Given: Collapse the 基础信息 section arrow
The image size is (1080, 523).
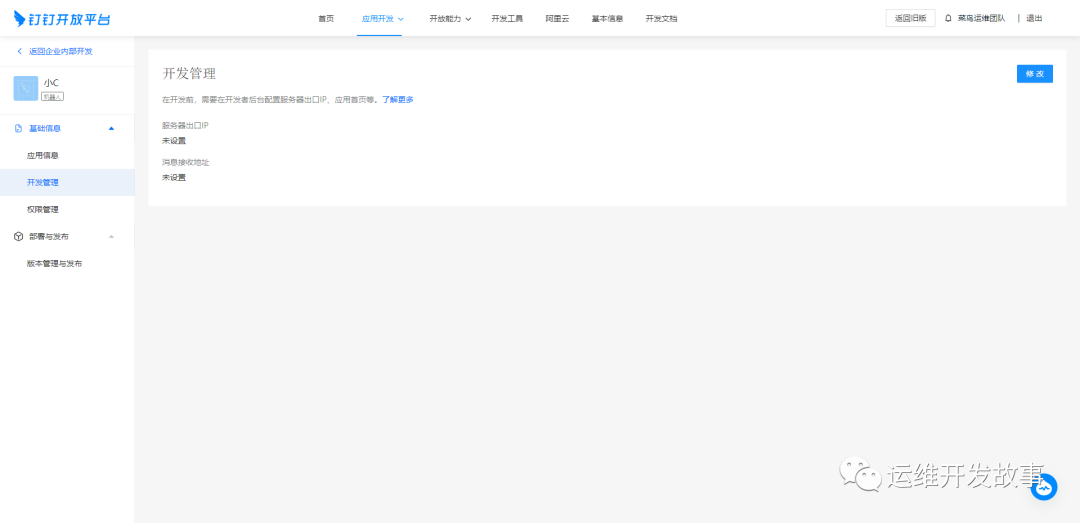Looking at the screenshot, I should tap(111, 128).
